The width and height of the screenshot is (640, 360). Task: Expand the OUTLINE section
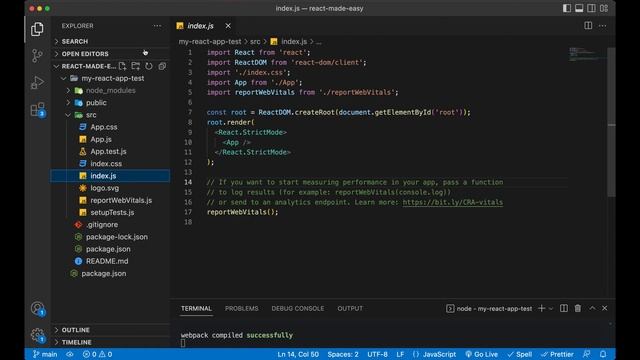(x=110, y=330)
